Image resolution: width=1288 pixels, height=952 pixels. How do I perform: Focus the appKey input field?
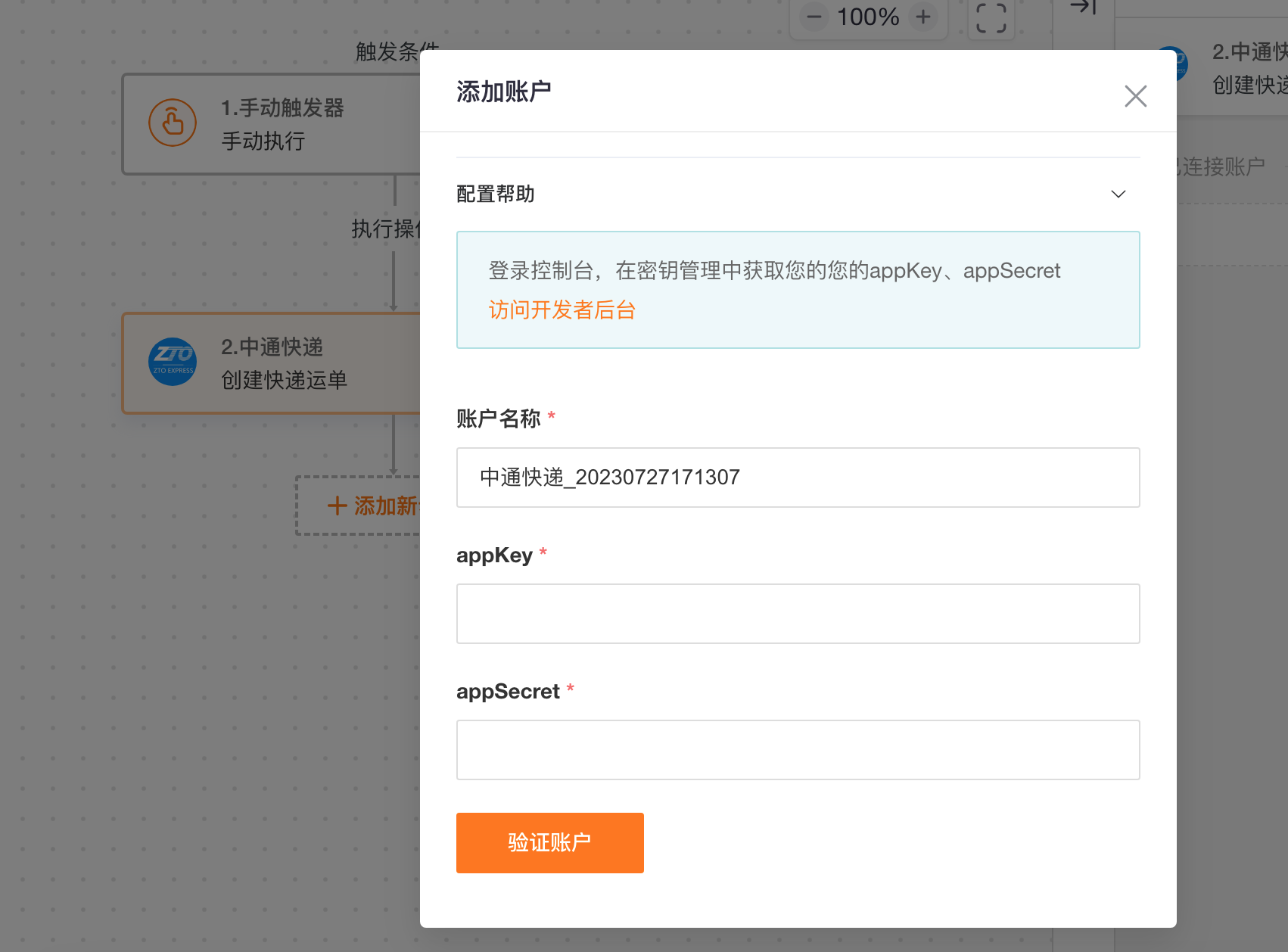pyautogui.click(x=798, y=614)
